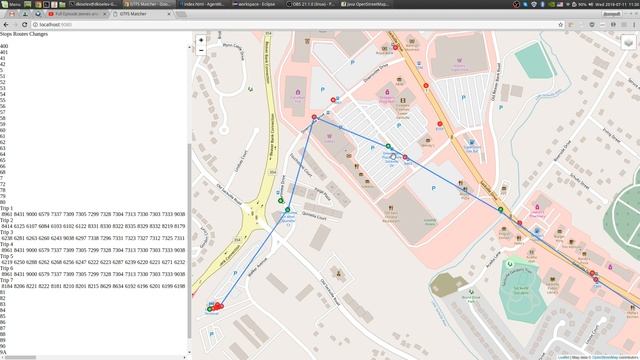Open the Bluetooth tray icon
640x360 pixels.
click(x=542, y=4)
